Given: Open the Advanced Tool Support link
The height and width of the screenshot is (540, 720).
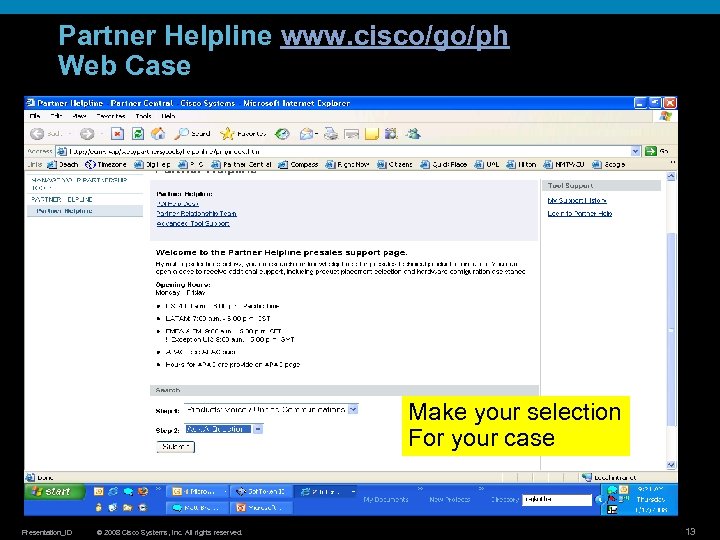Looking at the screenshot, I should [193, 224].
